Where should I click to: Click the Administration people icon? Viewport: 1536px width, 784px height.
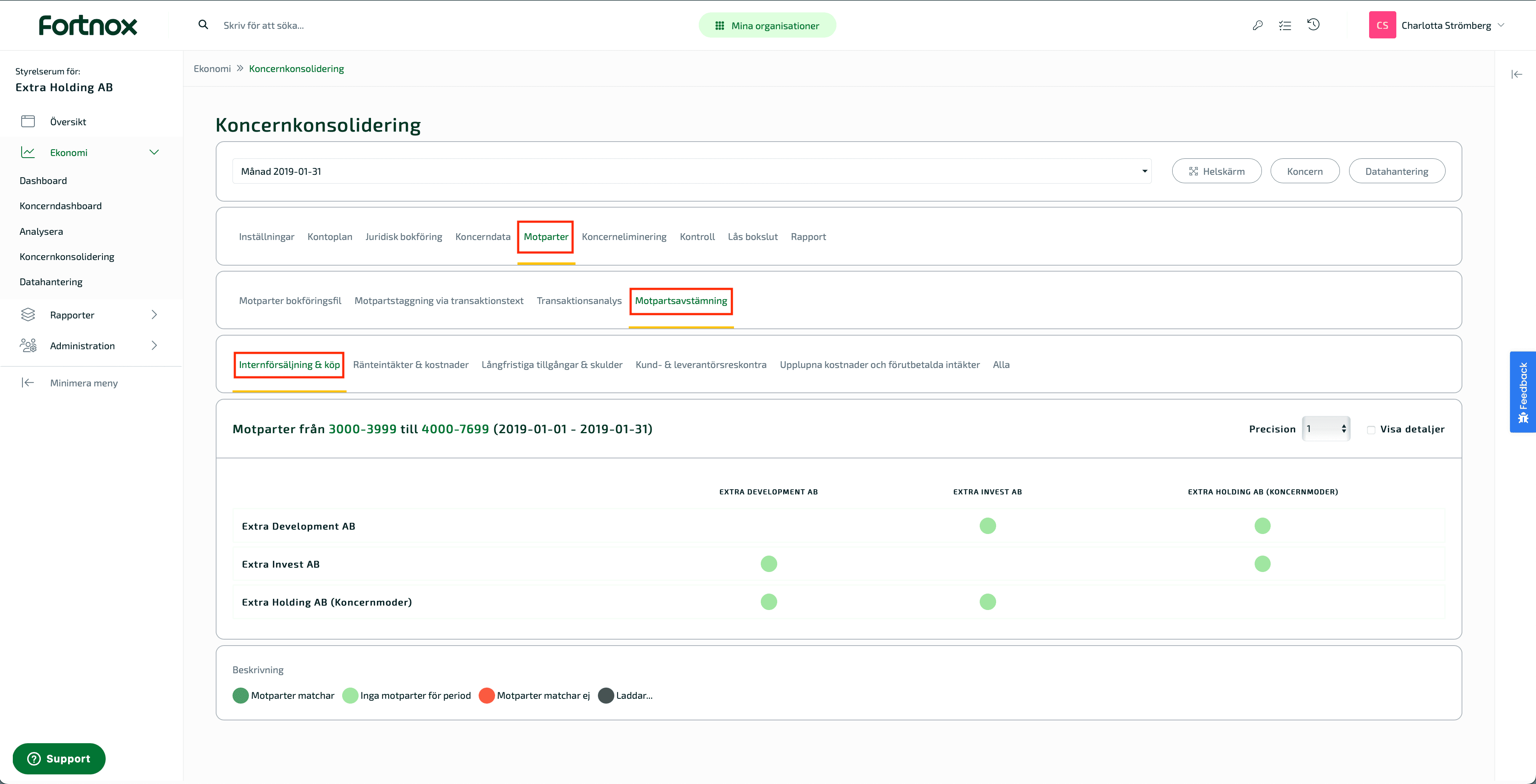[28, 346]
